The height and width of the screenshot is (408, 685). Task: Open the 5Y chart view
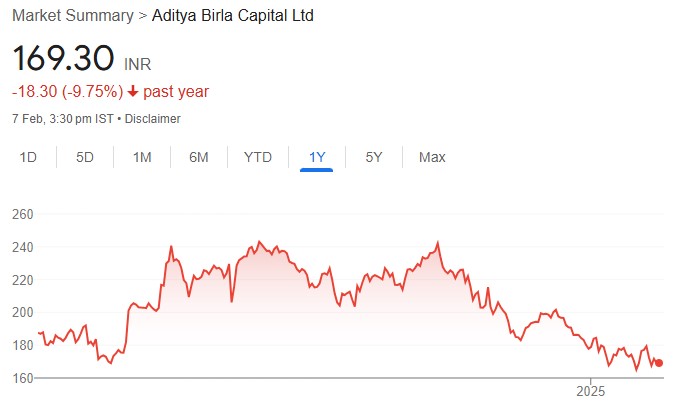(374, 157)
